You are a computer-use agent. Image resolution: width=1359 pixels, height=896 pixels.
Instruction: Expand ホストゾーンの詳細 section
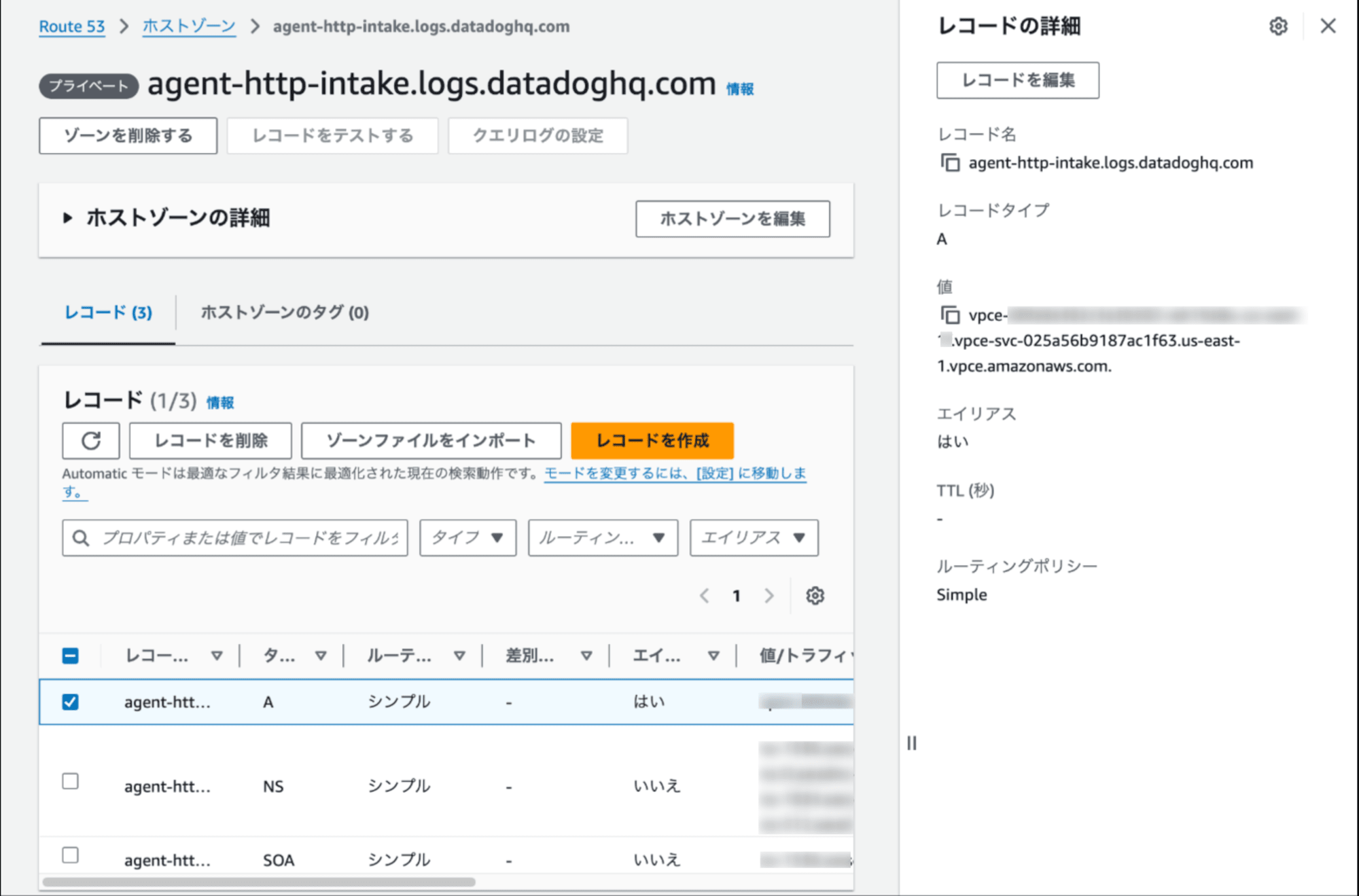(x=67, y=218)
